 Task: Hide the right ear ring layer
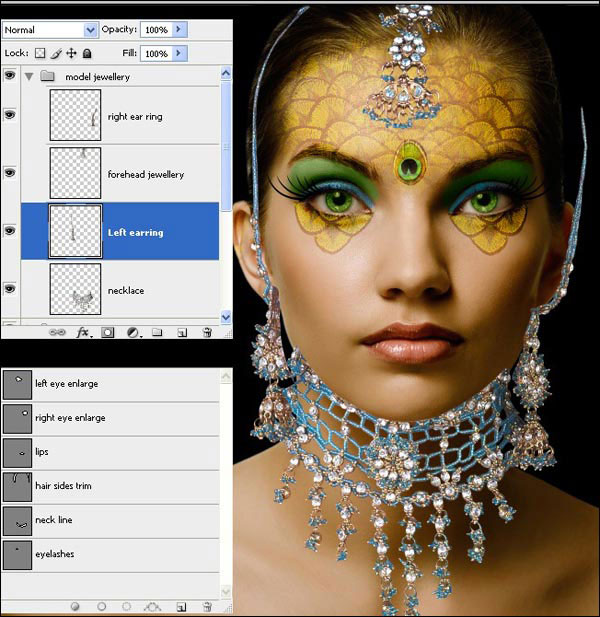coord(10,116)
